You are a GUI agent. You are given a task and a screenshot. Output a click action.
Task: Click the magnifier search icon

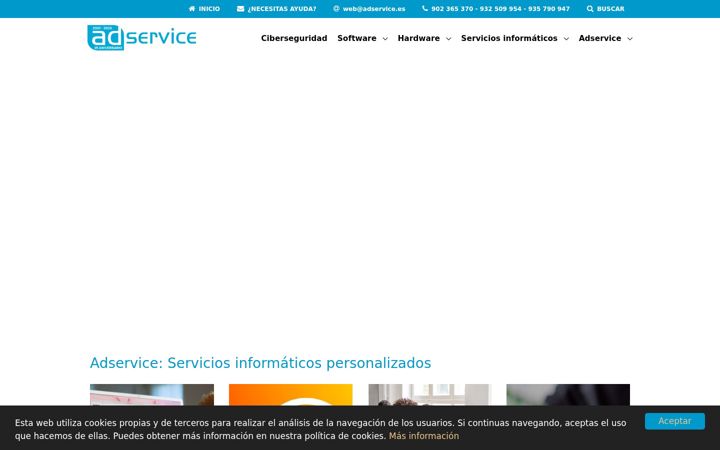pyautogui.click(x=590, y=9)
